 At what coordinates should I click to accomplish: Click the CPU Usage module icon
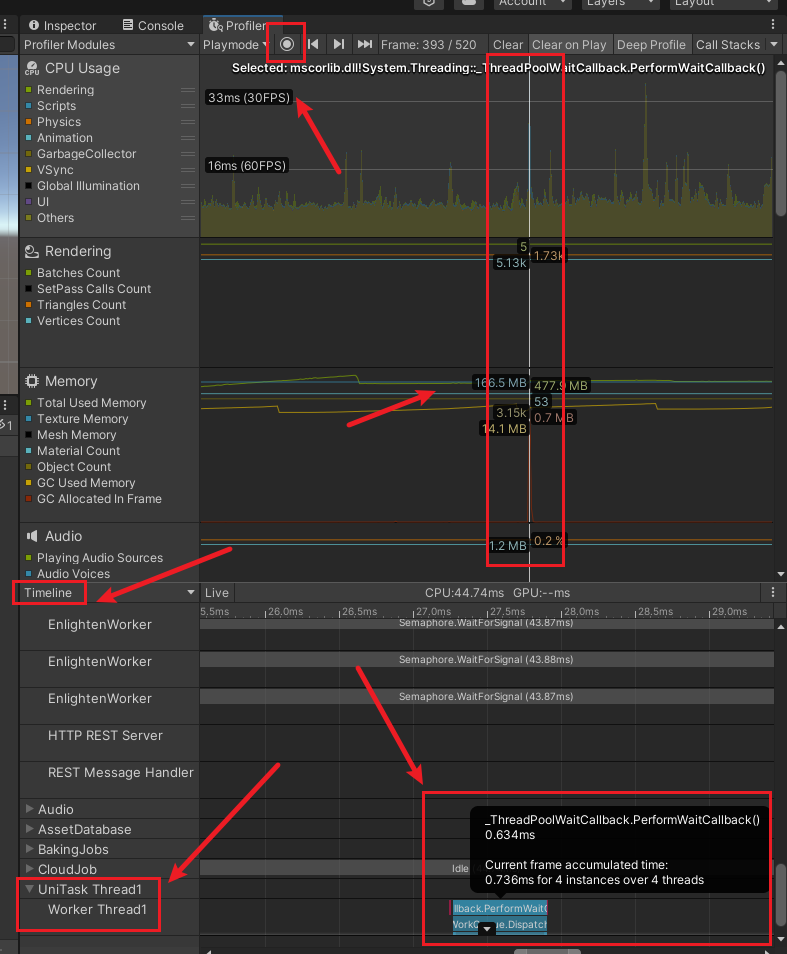pos(31,68)
